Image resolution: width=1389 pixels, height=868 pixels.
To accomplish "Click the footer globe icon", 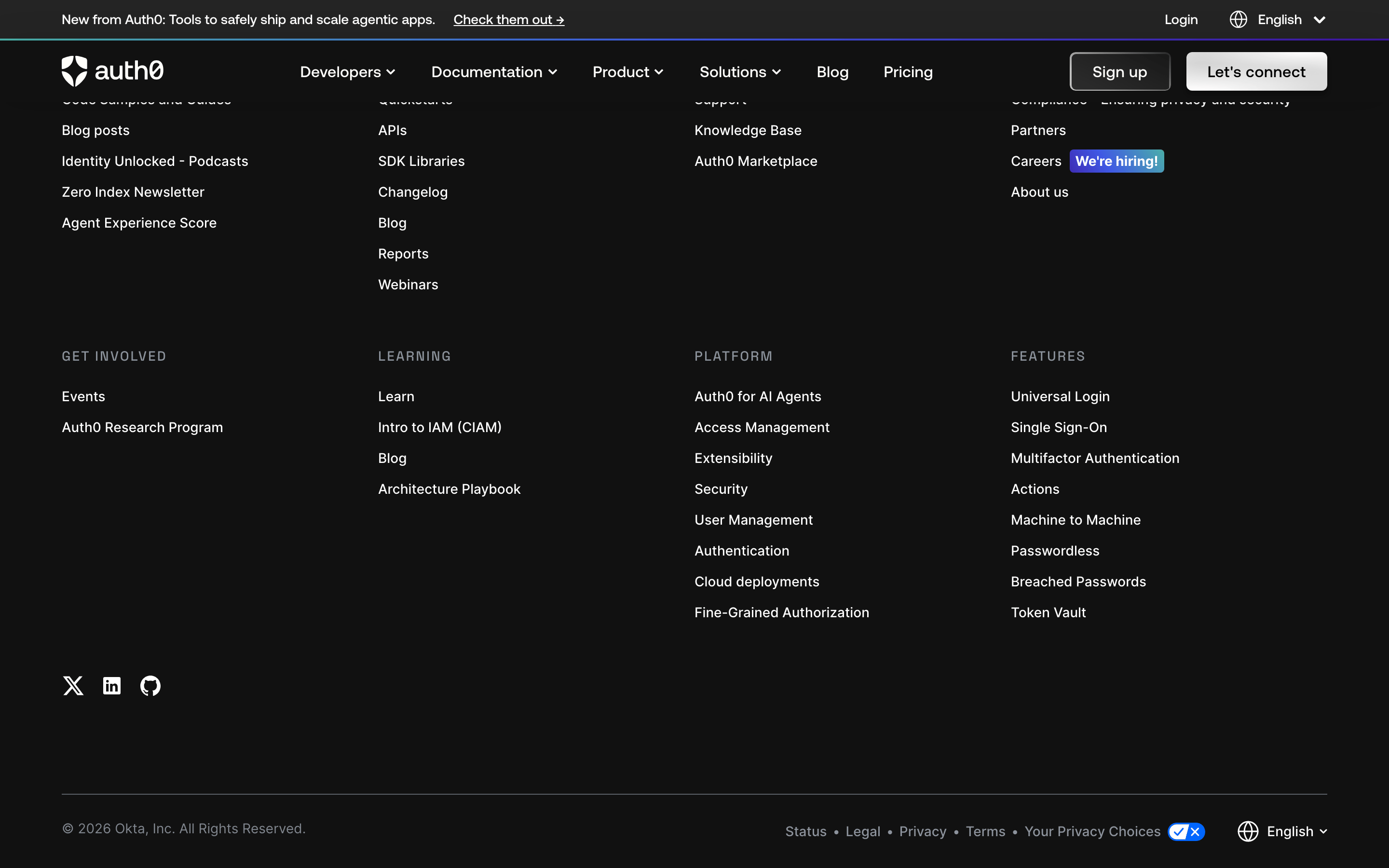I will (1248, 831).
